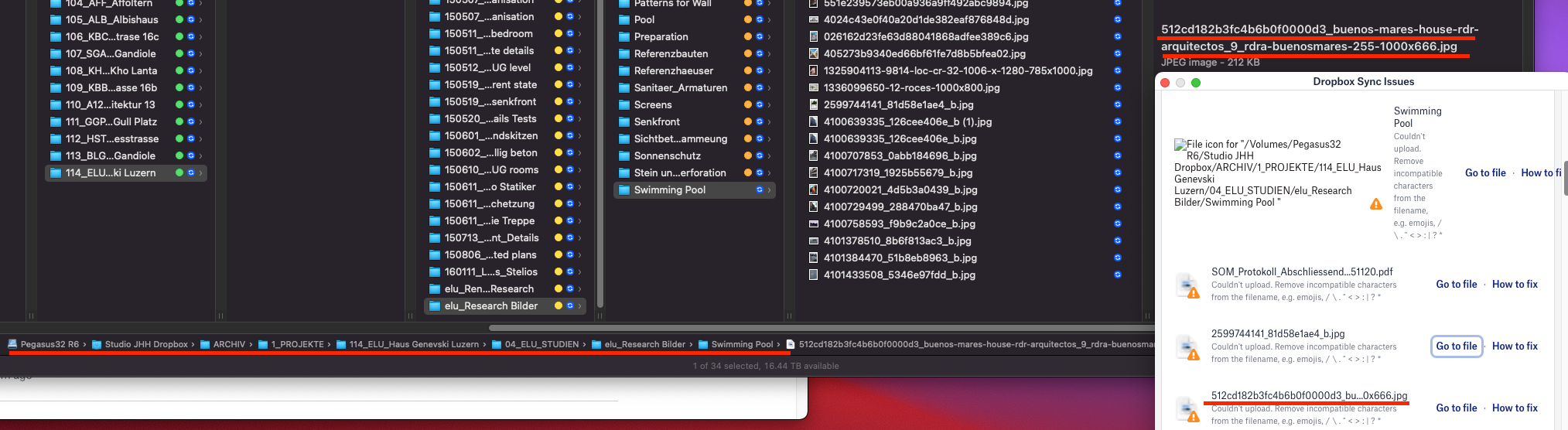1568x430 pixels.
Task: Open How to fix for 512cd182b3fc4b6b0f0000d3 issue
Action: point(1515,408)
